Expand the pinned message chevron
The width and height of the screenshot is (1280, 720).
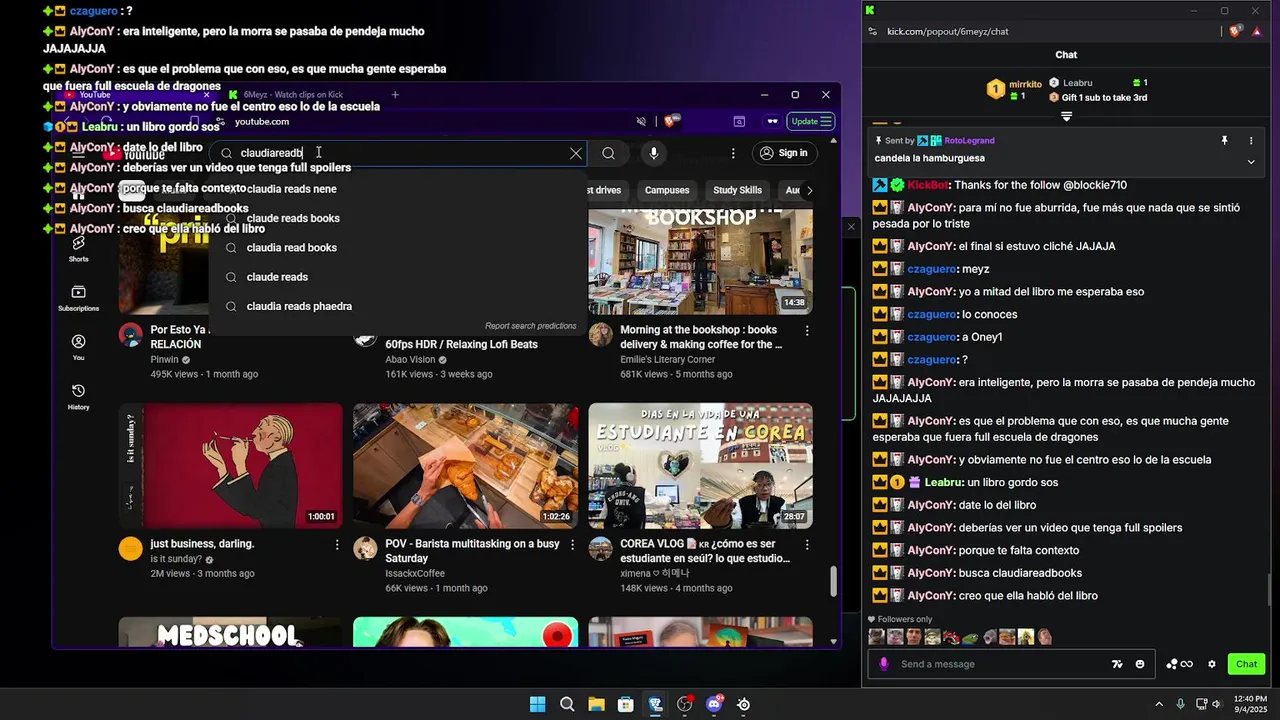pos(1251,162)
